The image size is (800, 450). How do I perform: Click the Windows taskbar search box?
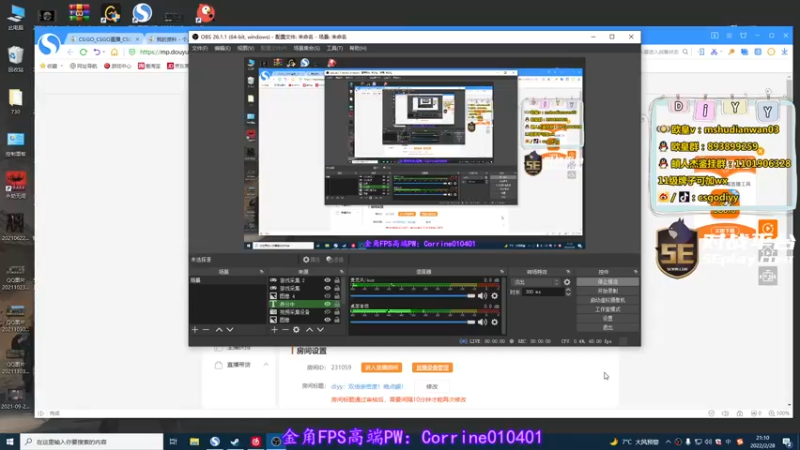coord(92,441)
